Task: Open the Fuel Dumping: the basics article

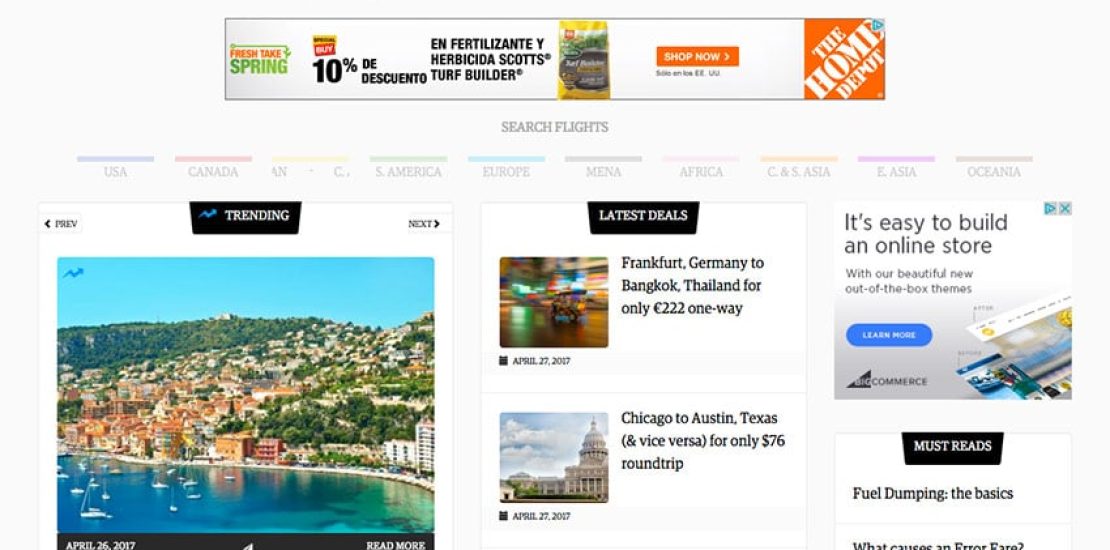Action: pos(932,493)
